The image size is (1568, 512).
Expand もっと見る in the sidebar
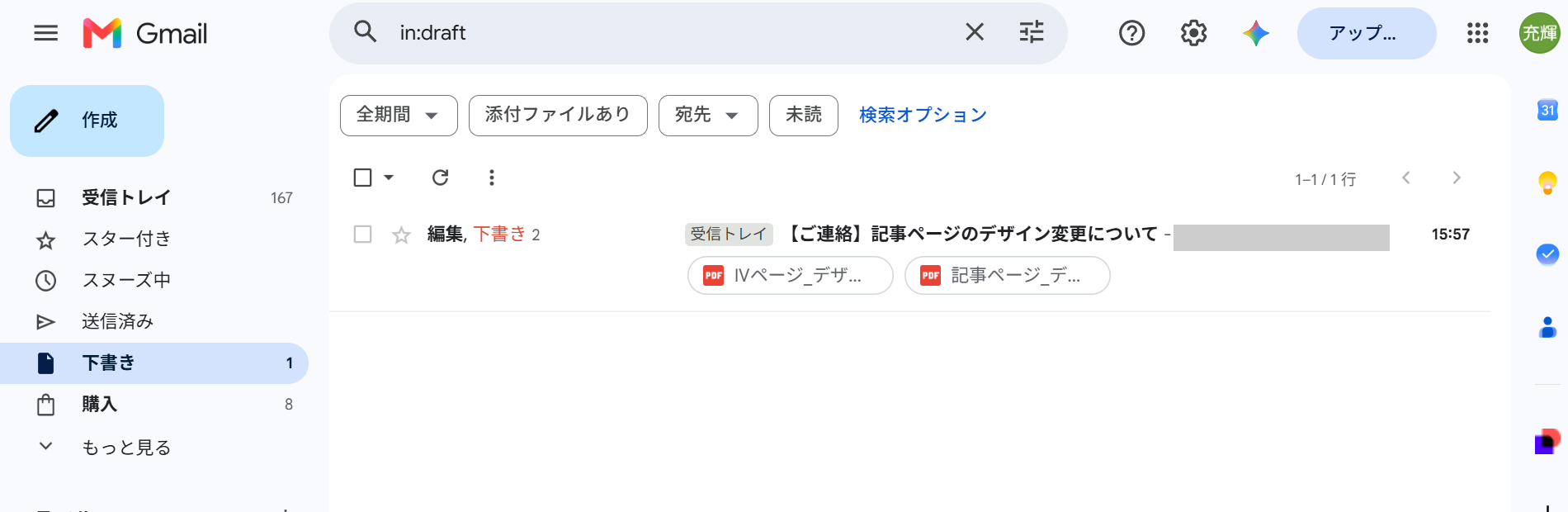(x=125, y=447)
